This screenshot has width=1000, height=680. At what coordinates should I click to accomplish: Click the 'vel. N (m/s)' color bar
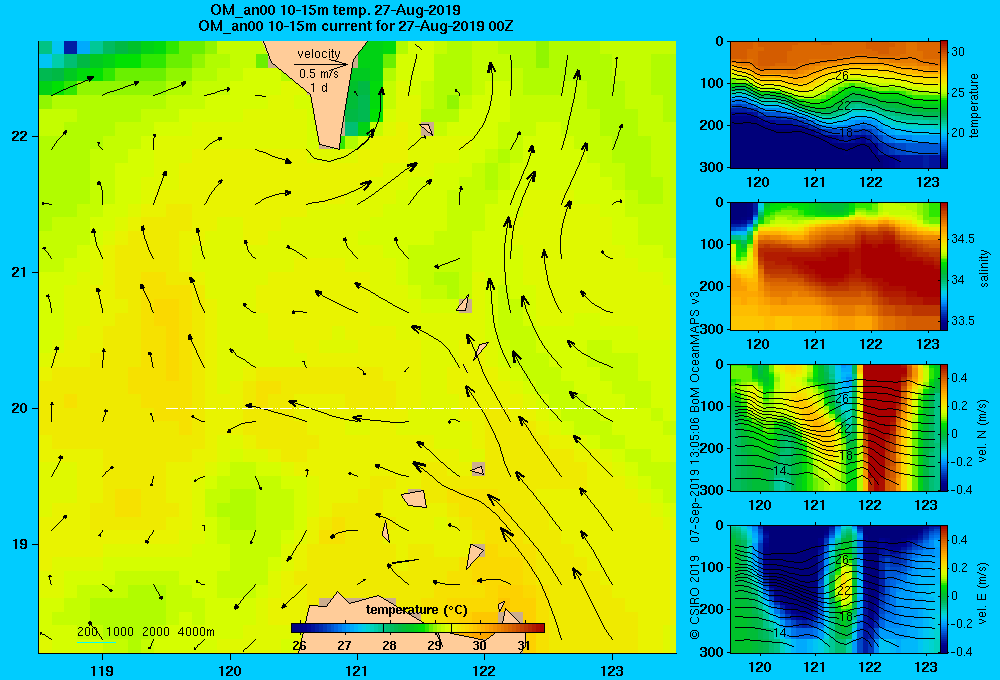tap(944, 427)
